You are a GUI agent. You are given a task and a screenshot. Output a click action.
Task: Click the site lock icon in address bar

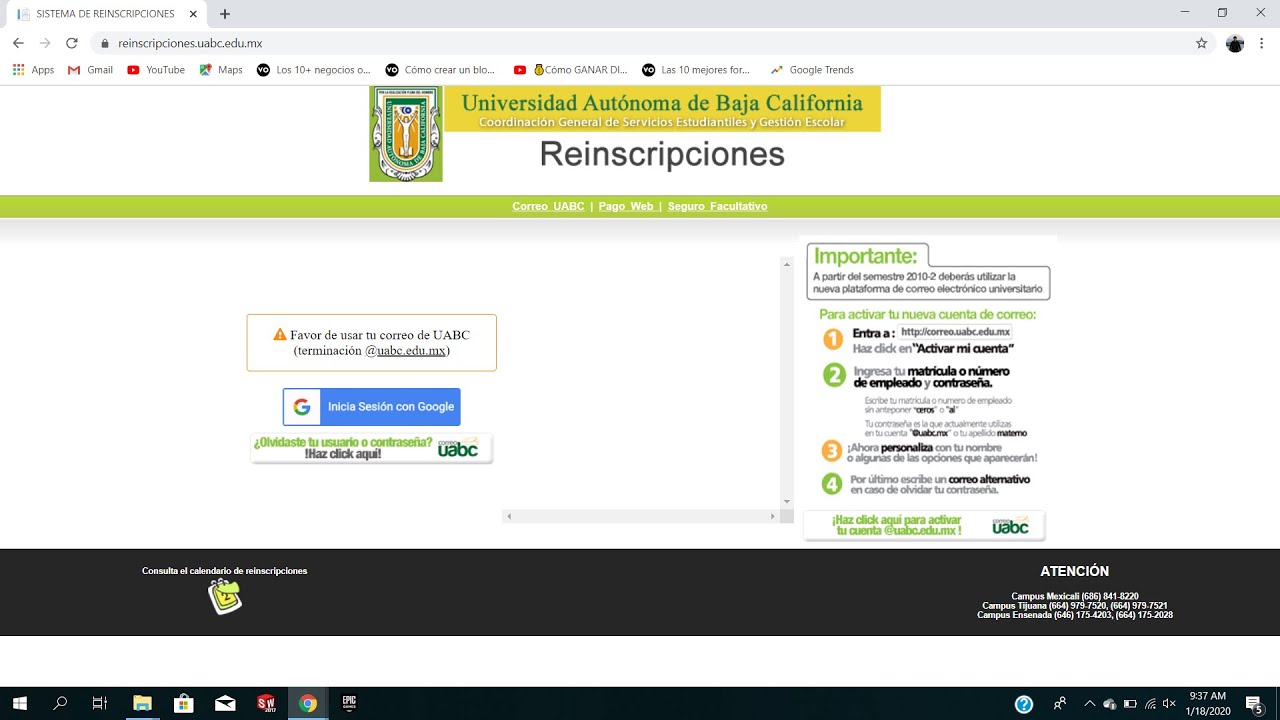click(105, 43)
